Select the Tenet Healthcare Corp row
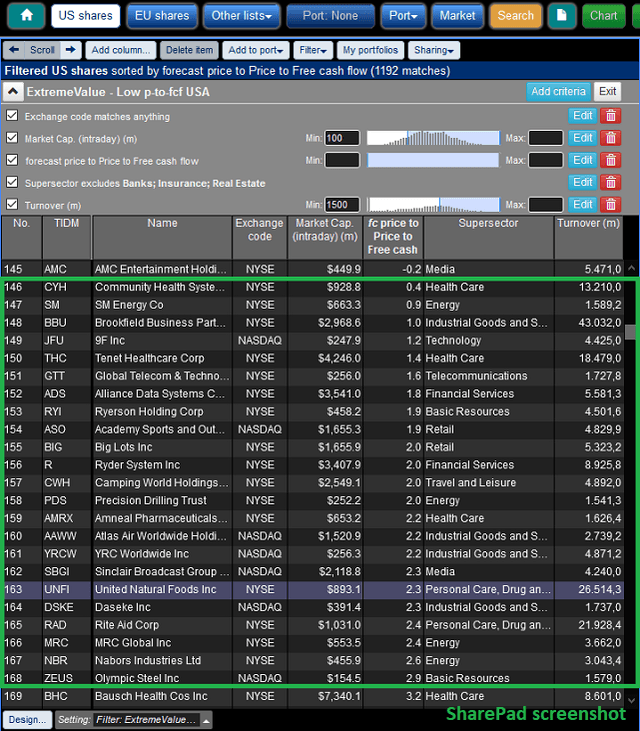Screen dimensions: 640x731 (313, 358)
